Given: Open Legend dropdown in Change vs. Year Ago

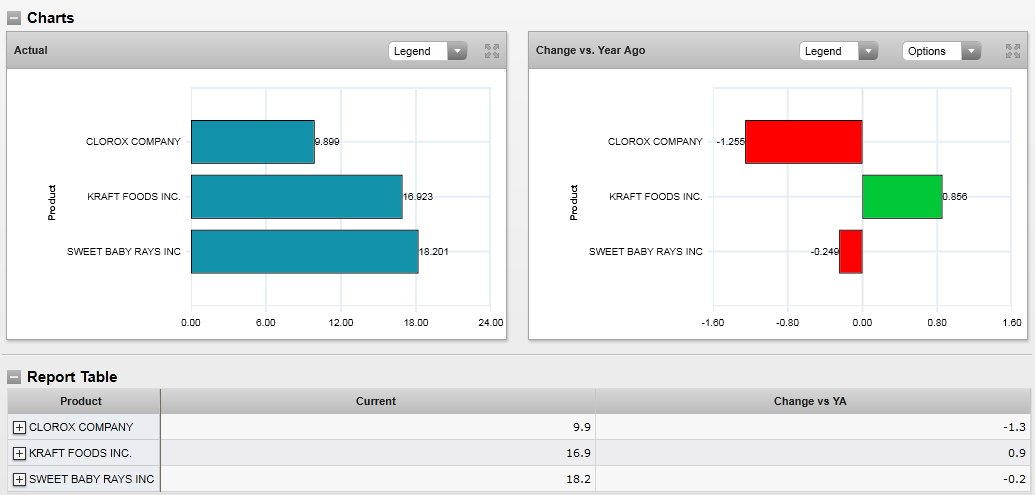Looking at the screenshot, I should [839, 51].
